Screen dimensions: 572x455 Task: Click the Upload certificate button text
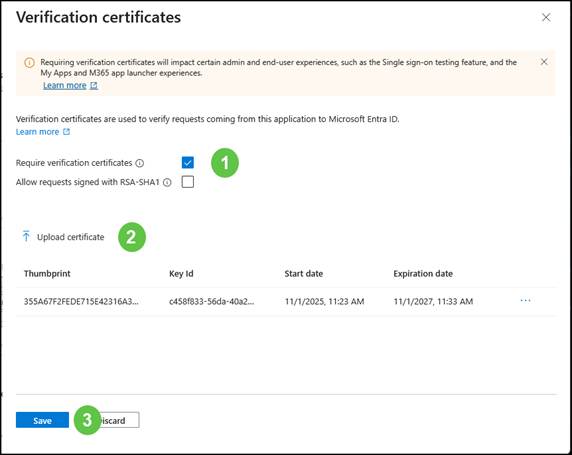tap(70, 237)
